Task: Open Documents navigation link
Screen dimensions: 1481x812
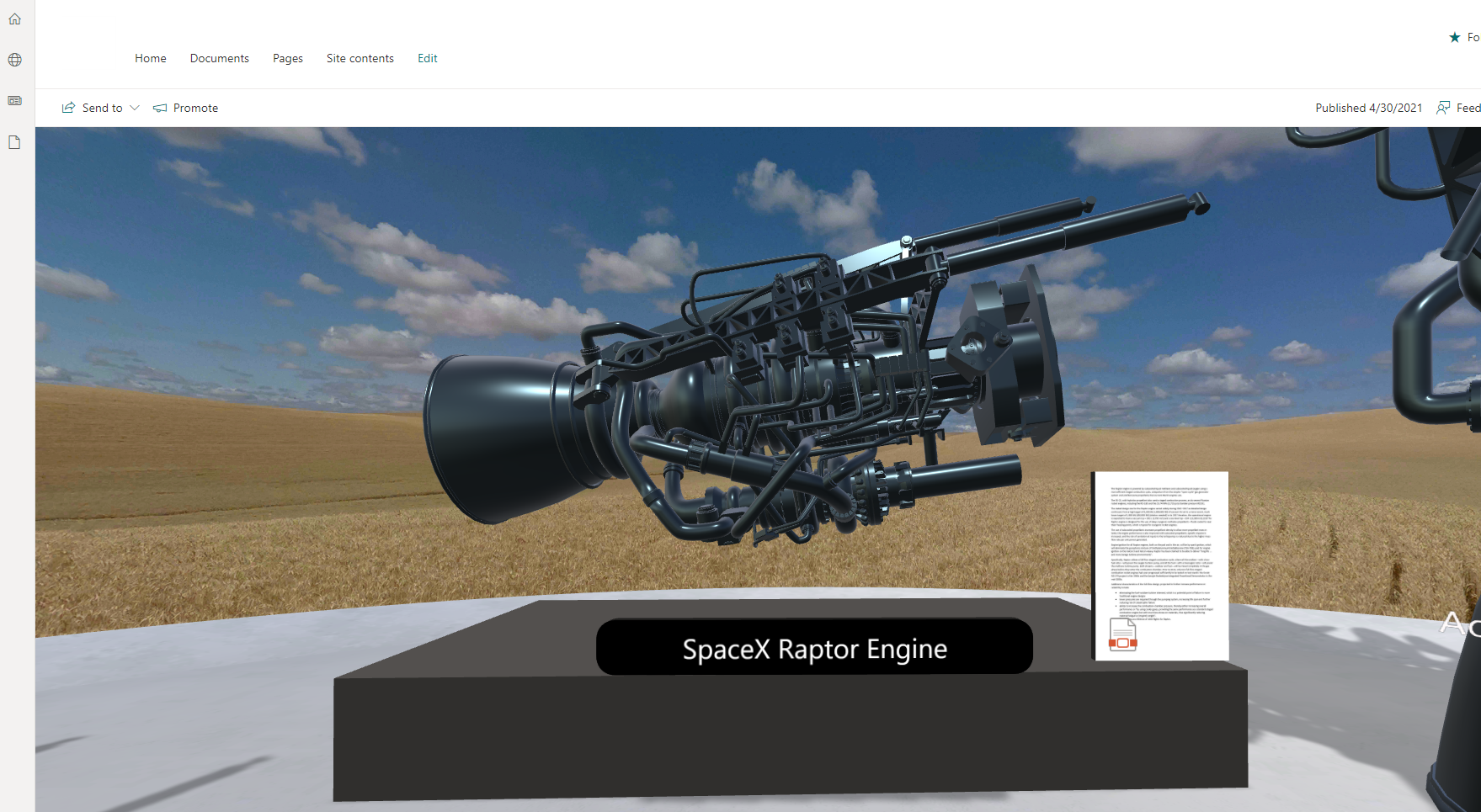Action: pyautogui.click(x=220, y=58)
